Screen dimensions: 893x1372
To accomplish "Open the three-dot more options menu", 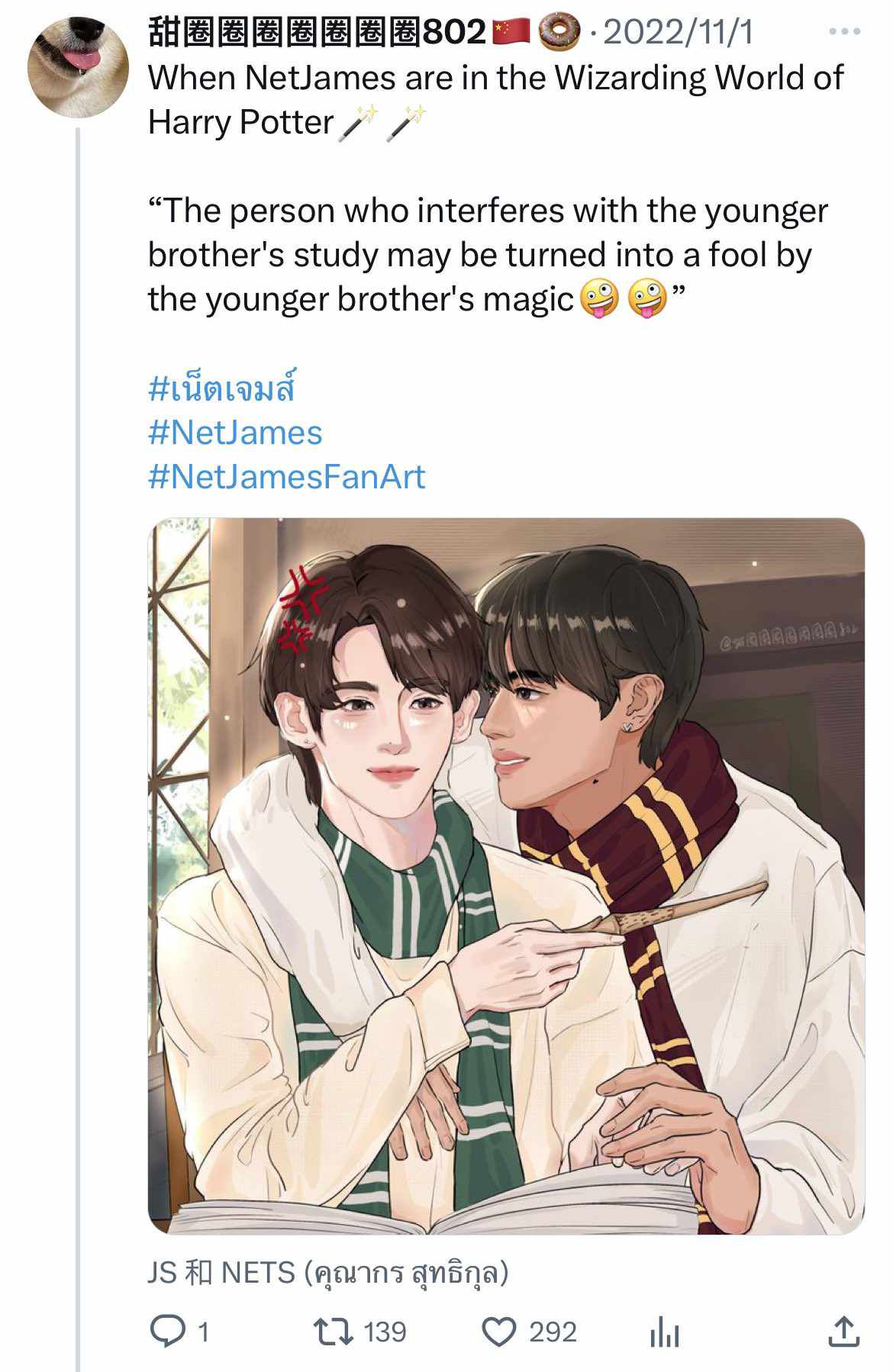I will (x=844, y=32).
